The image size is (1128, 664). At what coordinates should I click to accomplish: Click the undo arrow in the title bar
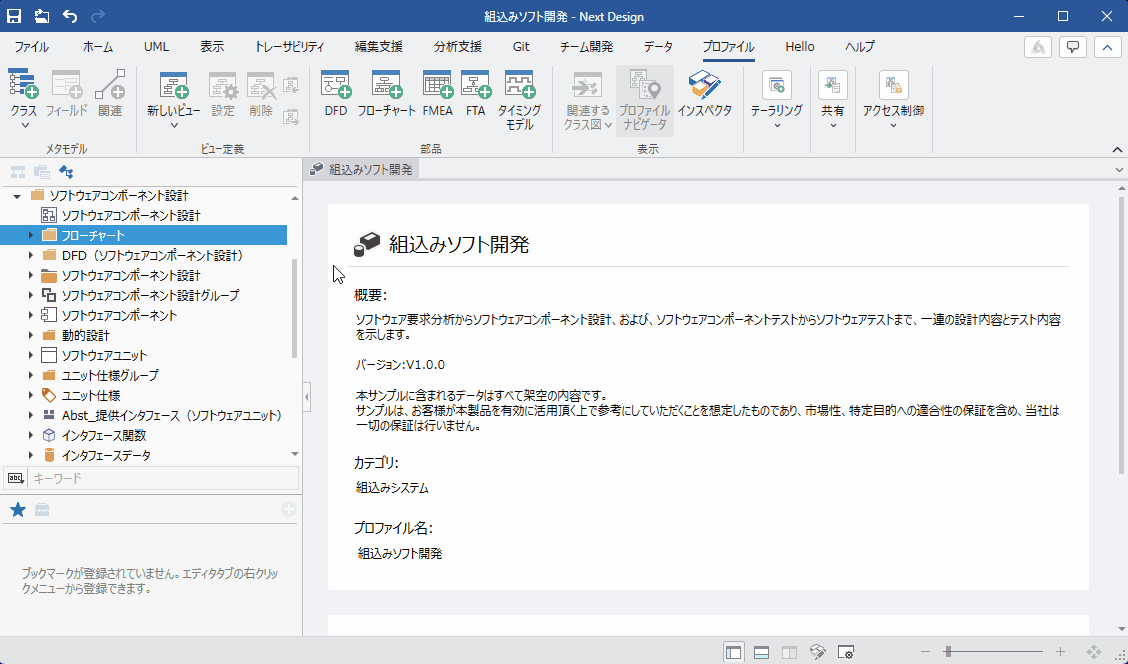click(x=70, y=16)
